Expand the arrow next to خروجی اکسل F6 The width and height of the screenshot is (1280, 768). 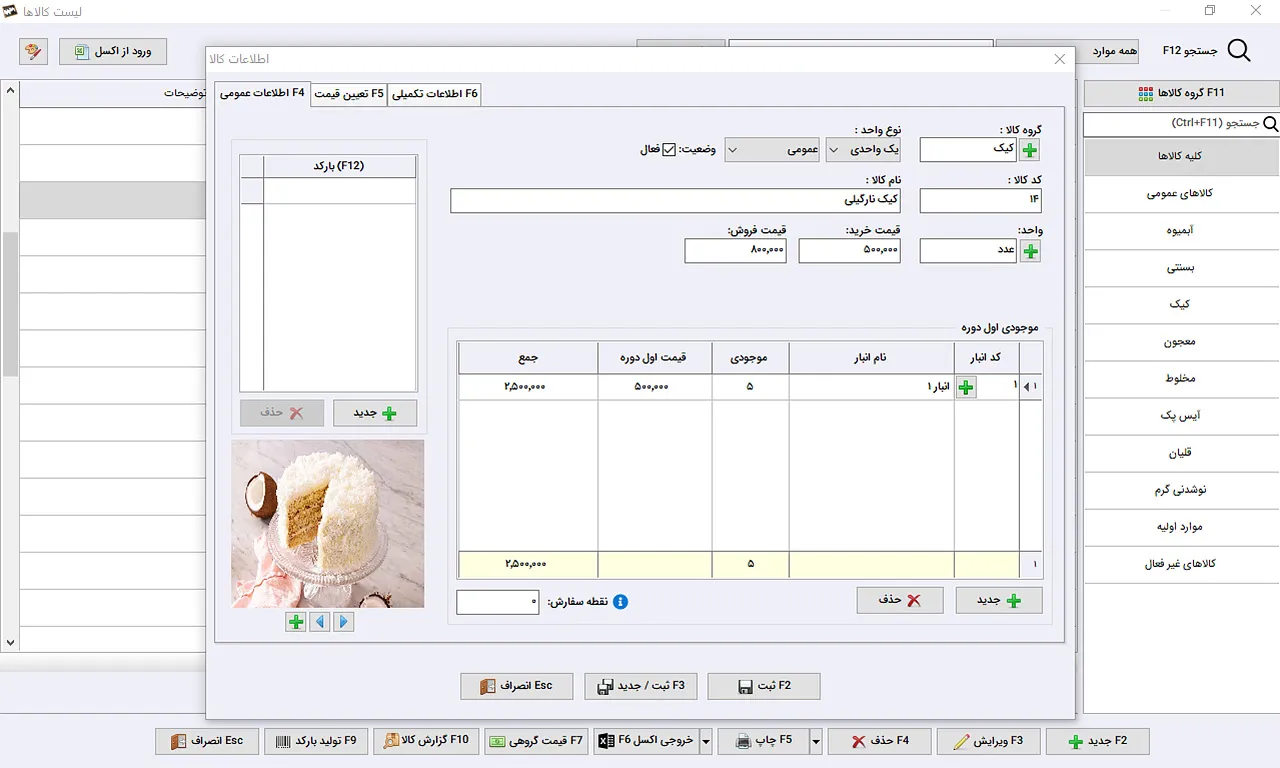[706, 742]
